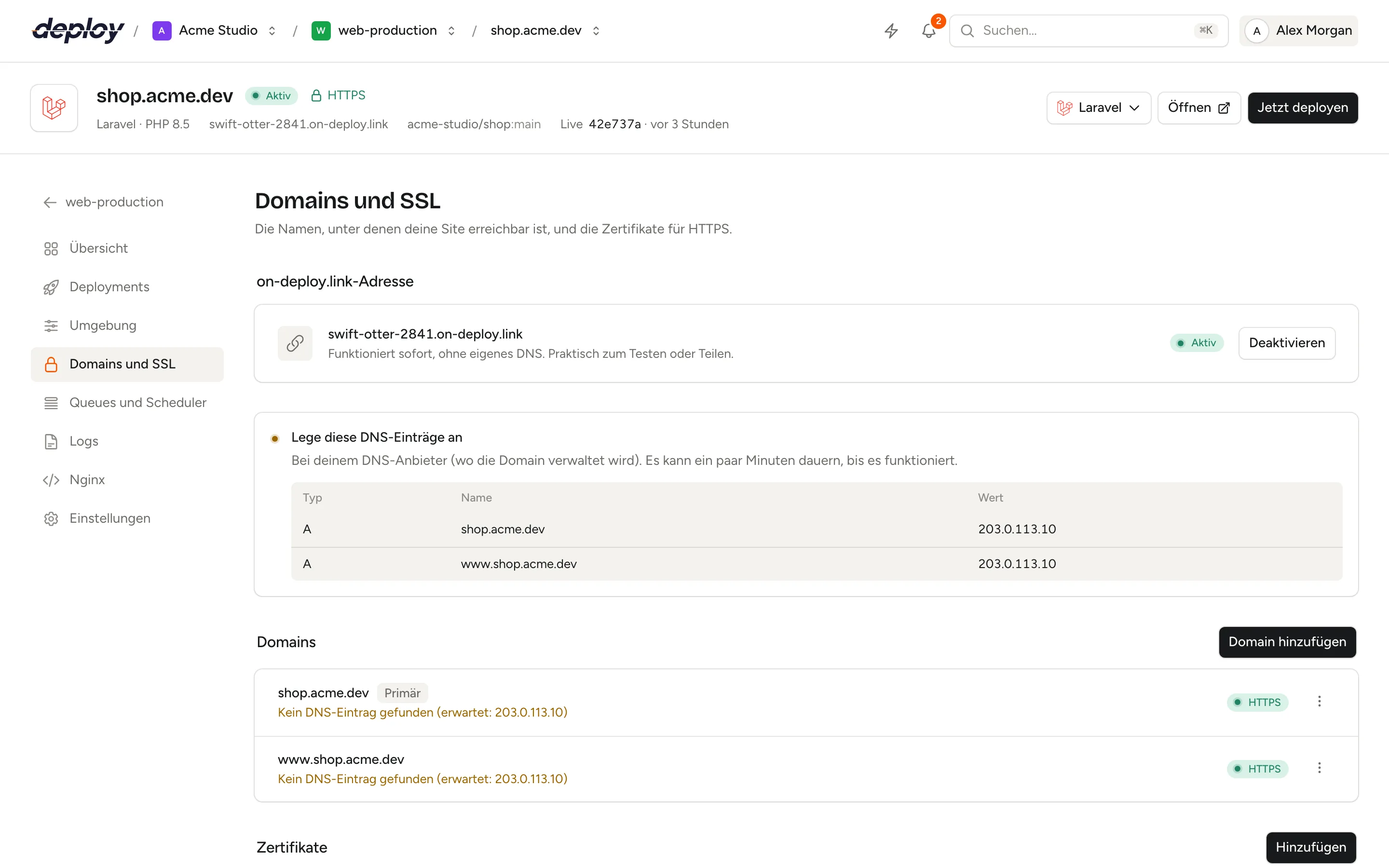Click the commit hash 42e737a

point(615,124)
